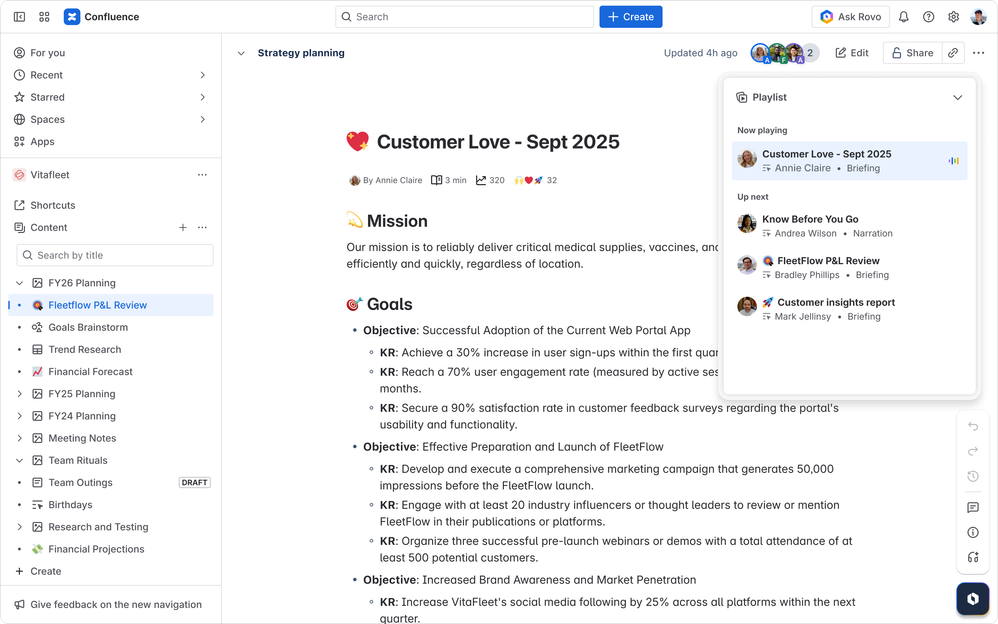Play Customer insights report playlist item

tap(849, 309)
